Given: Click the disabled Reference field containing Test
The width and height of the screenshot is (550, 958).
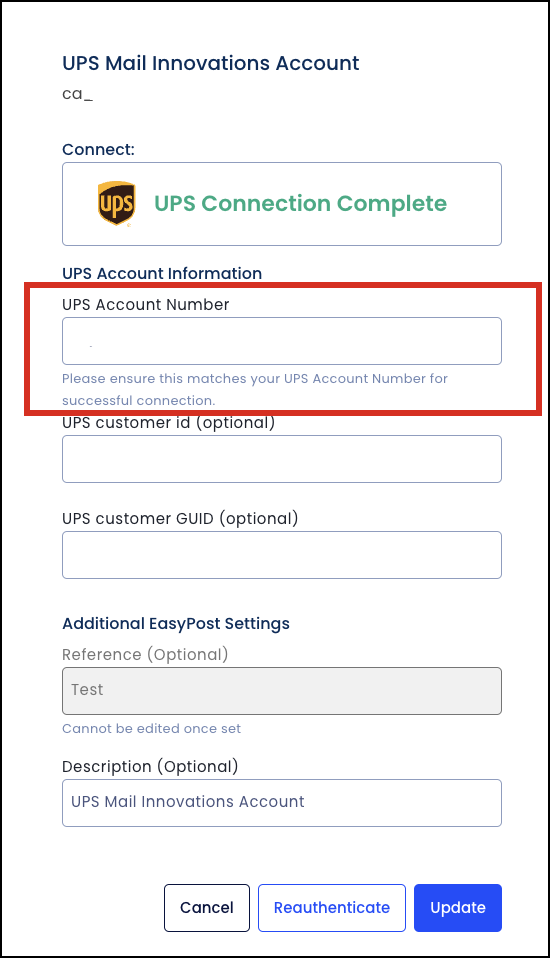Looking at the screenshot, I should coord(282,690).
